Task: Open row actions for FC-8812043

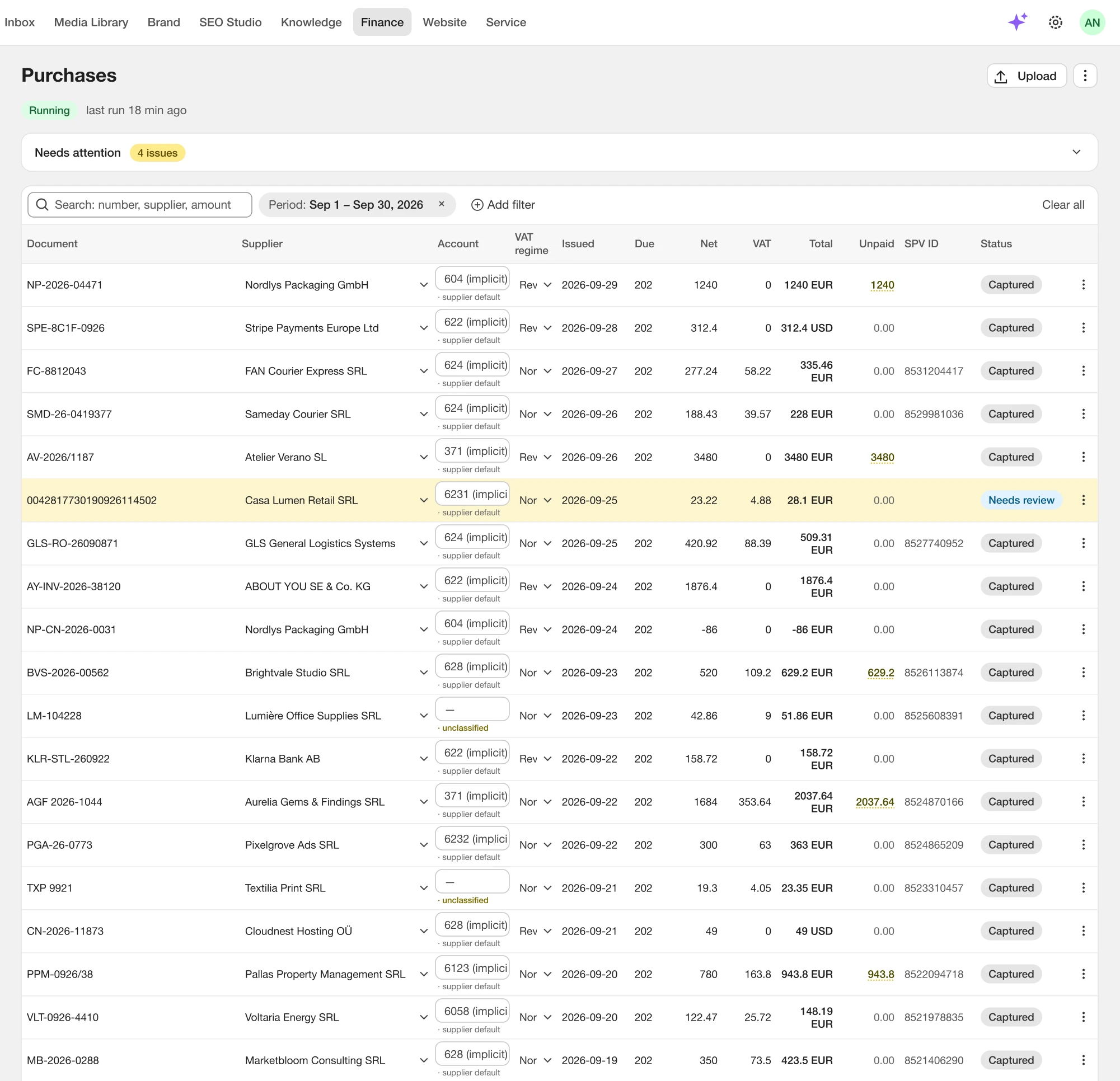Action: click(x=1083, y=371)
